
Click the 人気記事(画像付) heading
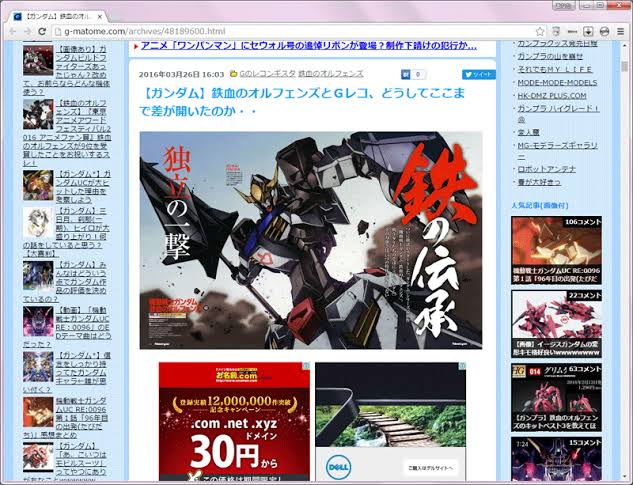pos(539,206)
